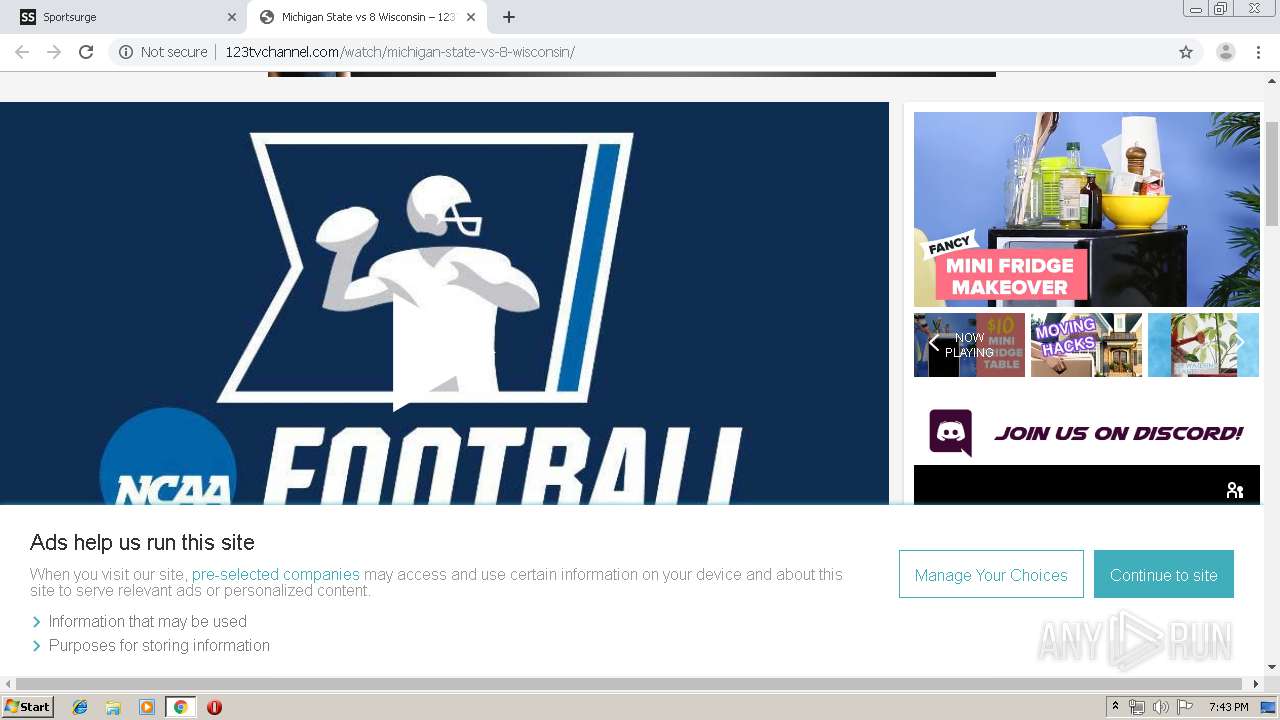
Task: Open the pre-selected companies link
Action: 275,574
